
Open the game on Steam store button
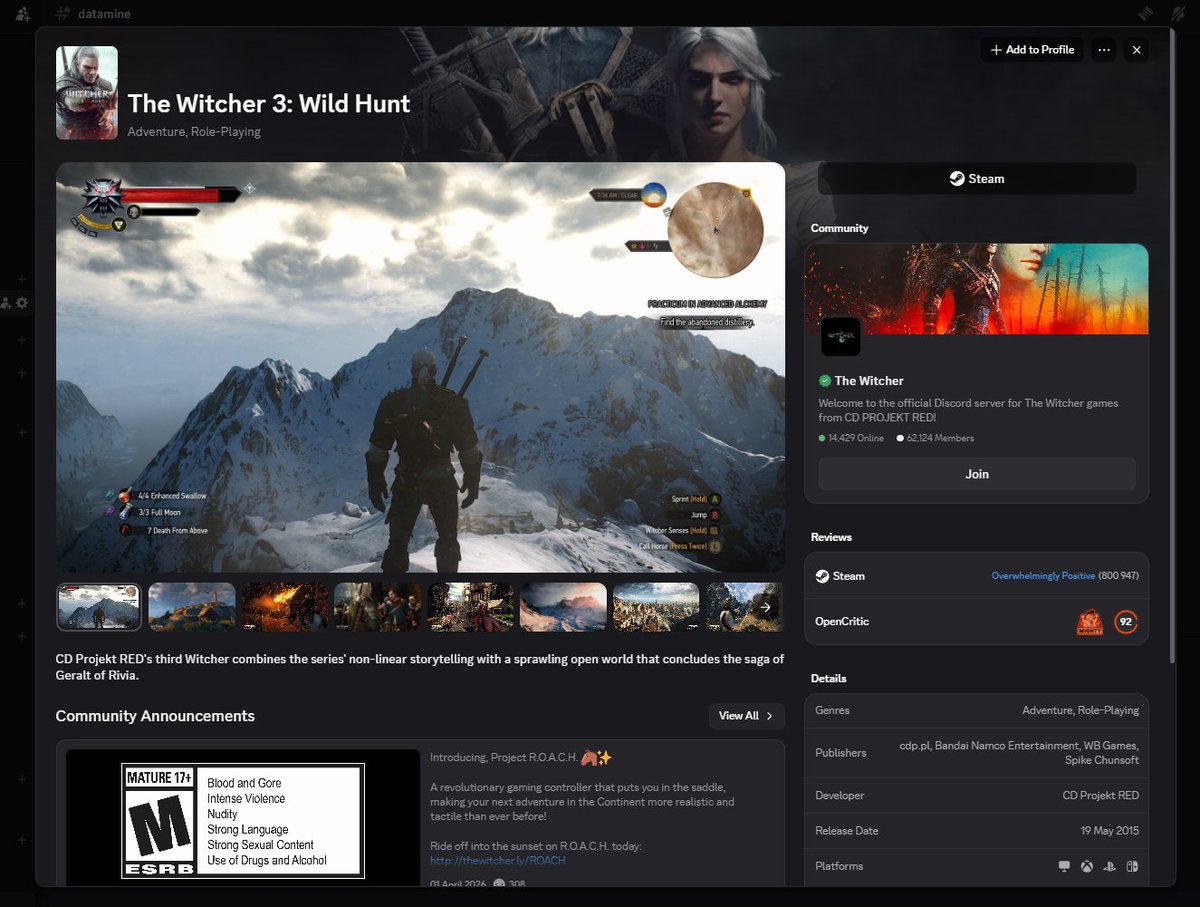click(x=977, y=179)
